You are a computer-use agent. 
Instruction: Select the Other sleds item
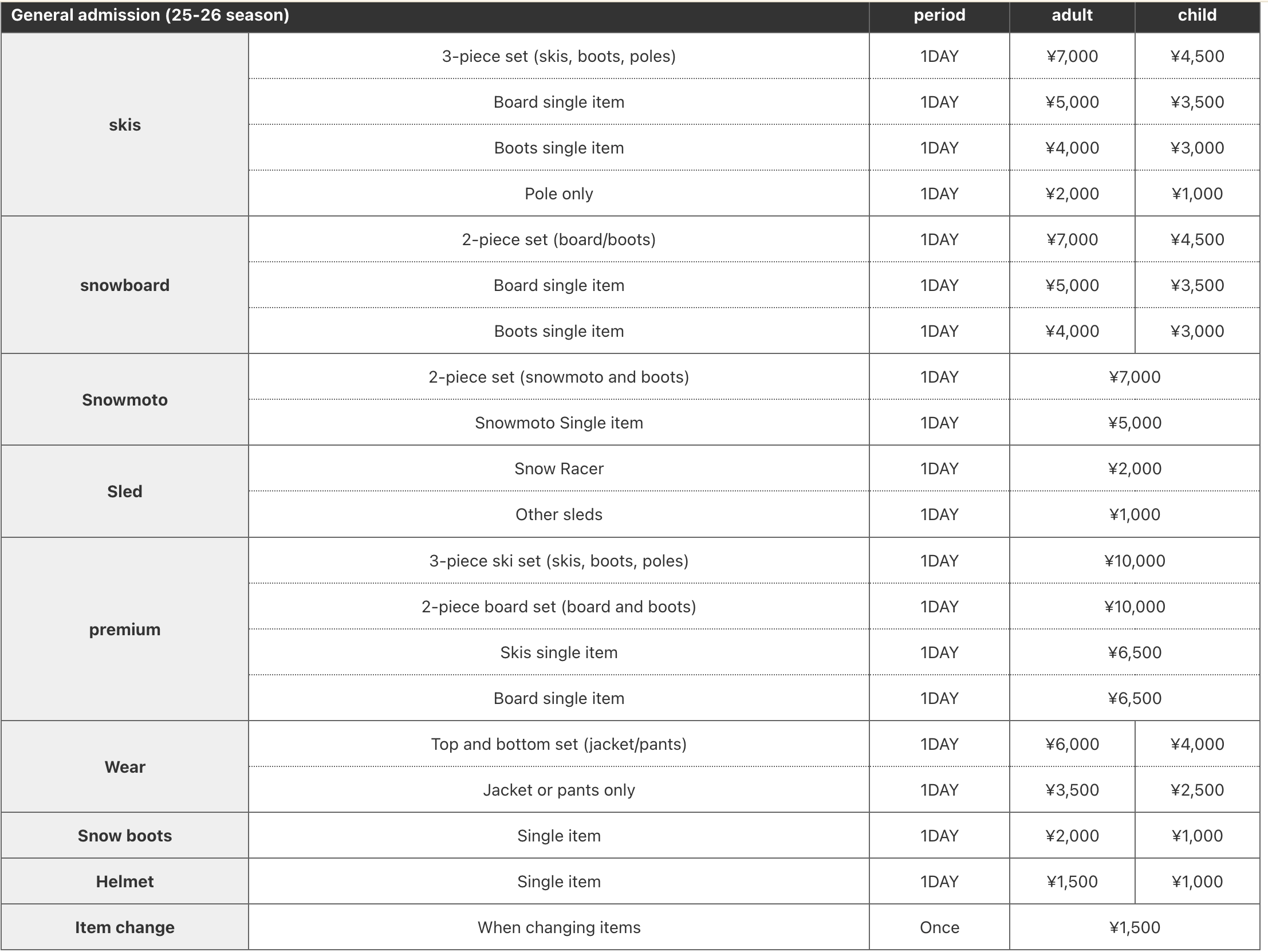point(559,515)
